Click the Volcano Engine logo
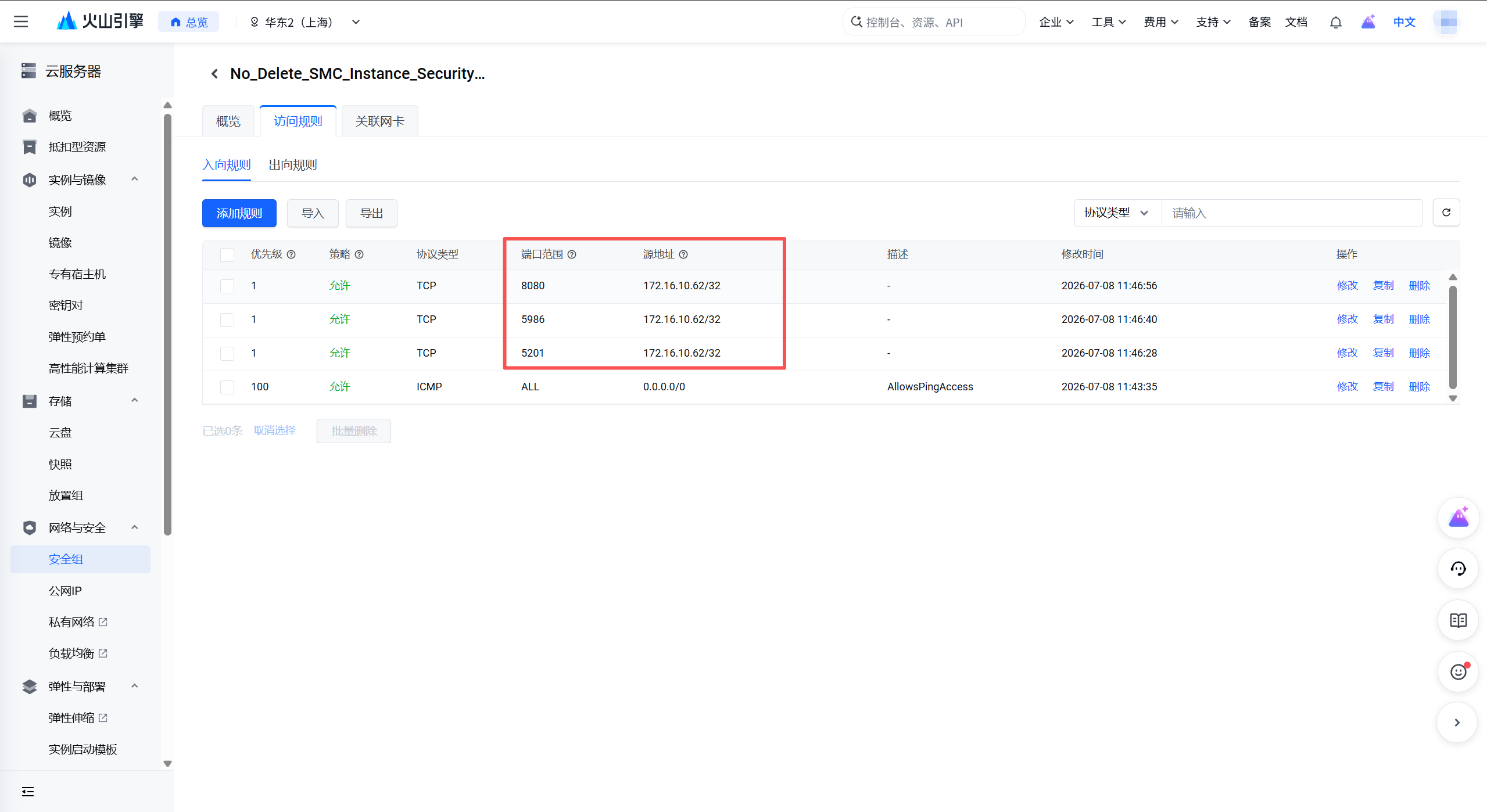1487x812 pixels. tap(100, 21)
